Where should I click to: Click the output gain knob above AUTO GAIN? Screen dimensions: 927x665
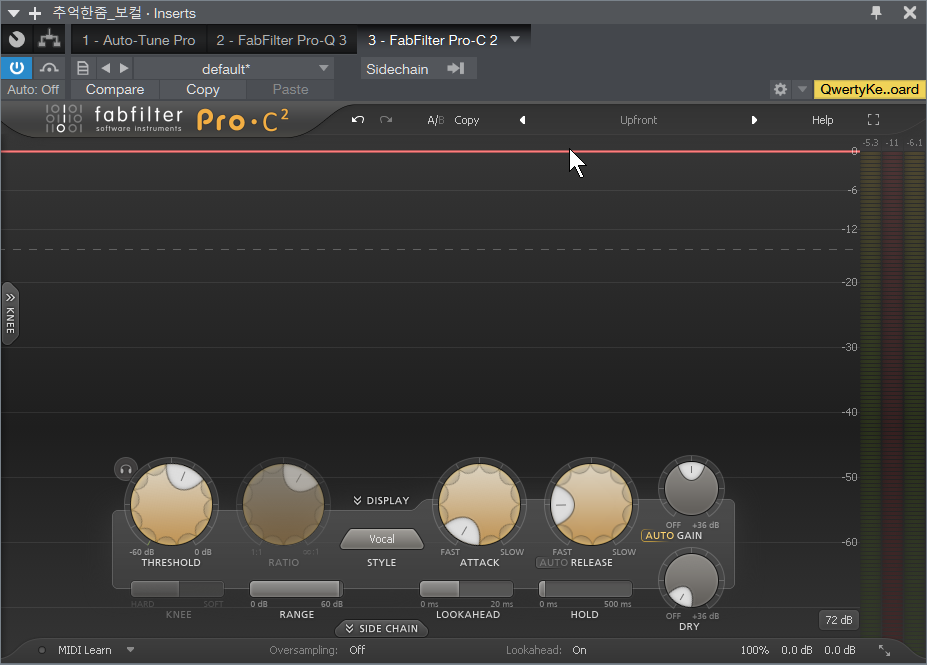point(691,488)
